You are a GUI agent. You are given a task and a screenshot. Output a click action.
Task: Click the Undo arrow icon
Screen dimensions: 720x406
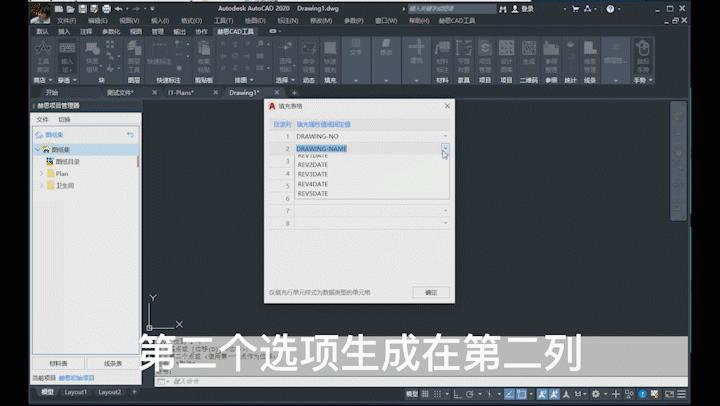pyautogui.click(x=119, y=9)
